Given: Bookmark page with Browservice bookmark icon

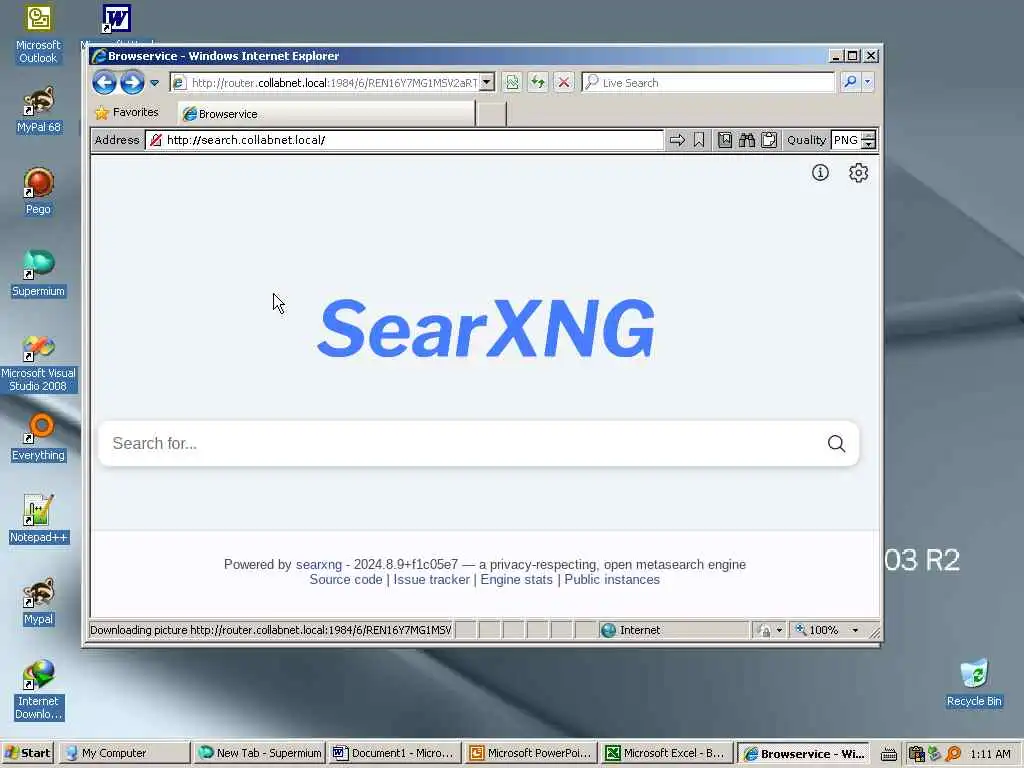Looking at the screenshot, I should click(x=699, y=140).
